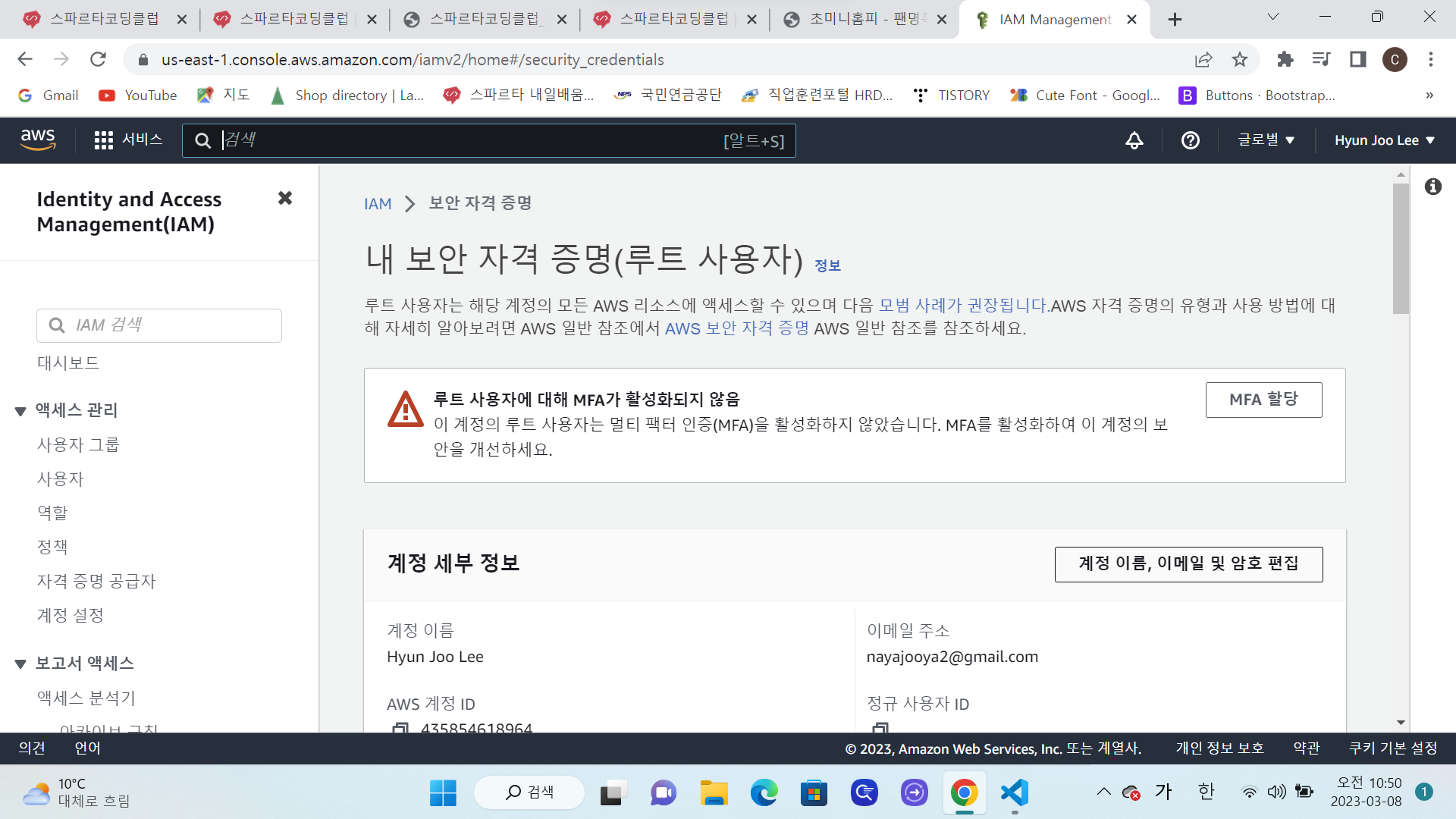This screenshot has height=819, width=1456.
Task: Show more bookmarks with double chevron
Action: pyautogui.click(x=1429, y=95)
